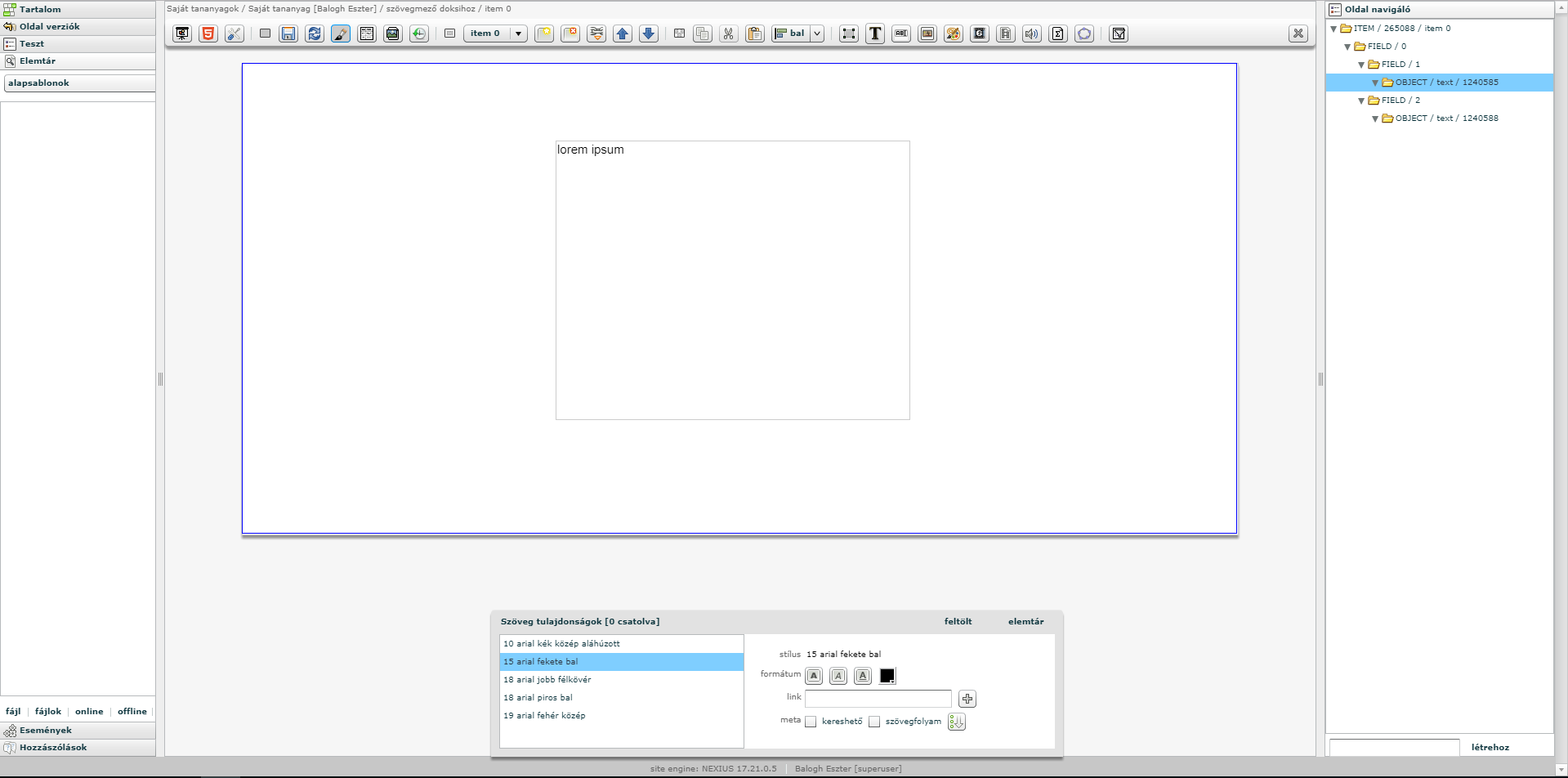This screenshot has height=778, width=1568.
Task: Enable the szövegfolyam checkbox
Action: point(874,722)
